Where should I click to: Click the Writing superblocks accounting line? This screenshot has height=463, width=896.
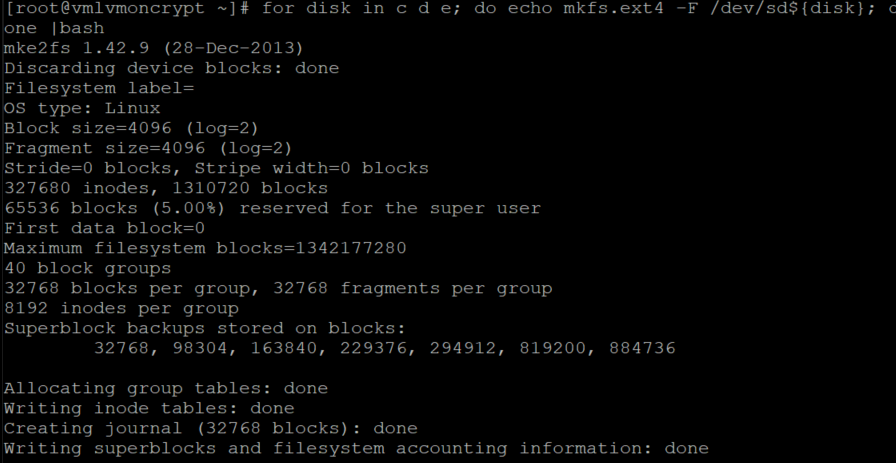point(356,448)
